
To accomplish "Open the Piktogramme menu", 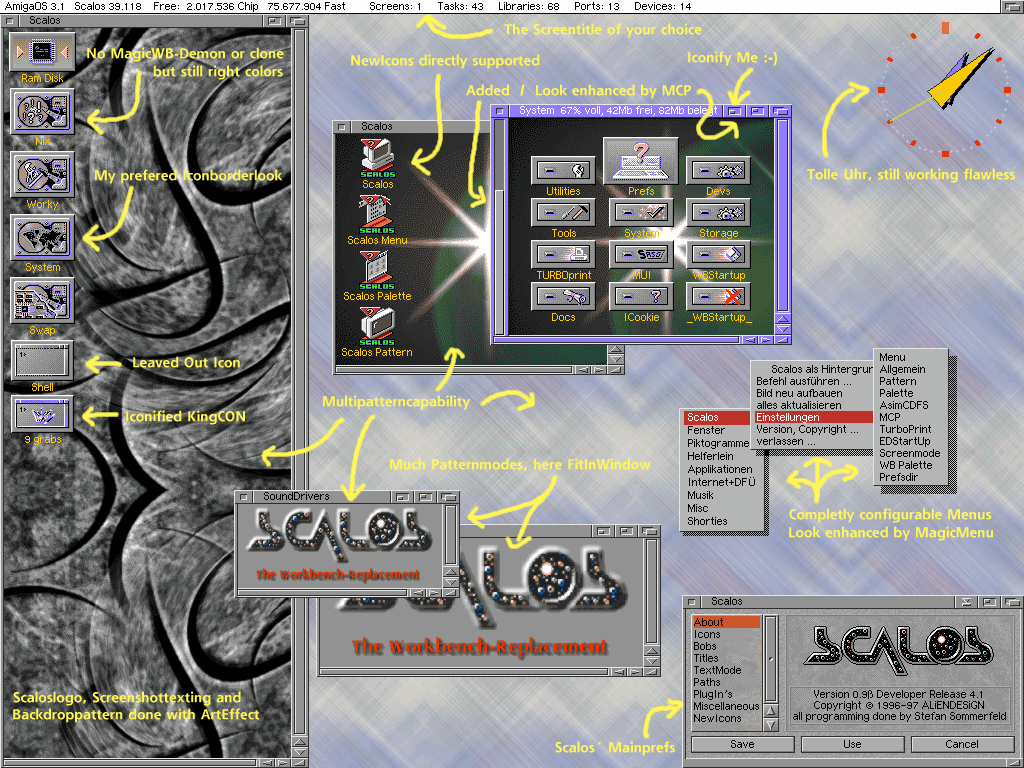I will pyautogui.click(x=717, y=443).
